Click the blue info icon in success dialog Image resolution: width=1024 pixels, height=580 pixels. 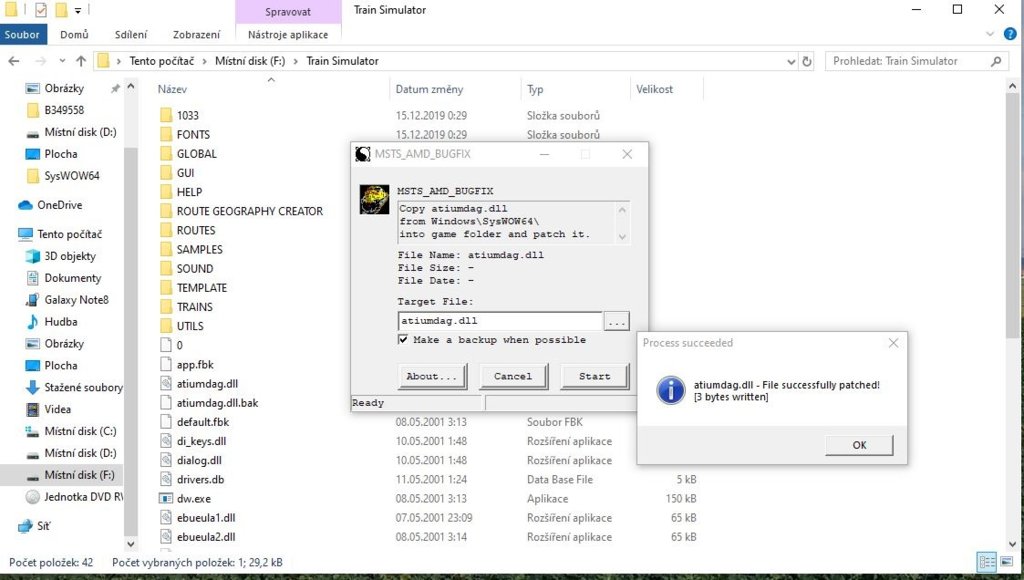click(671, 390)
